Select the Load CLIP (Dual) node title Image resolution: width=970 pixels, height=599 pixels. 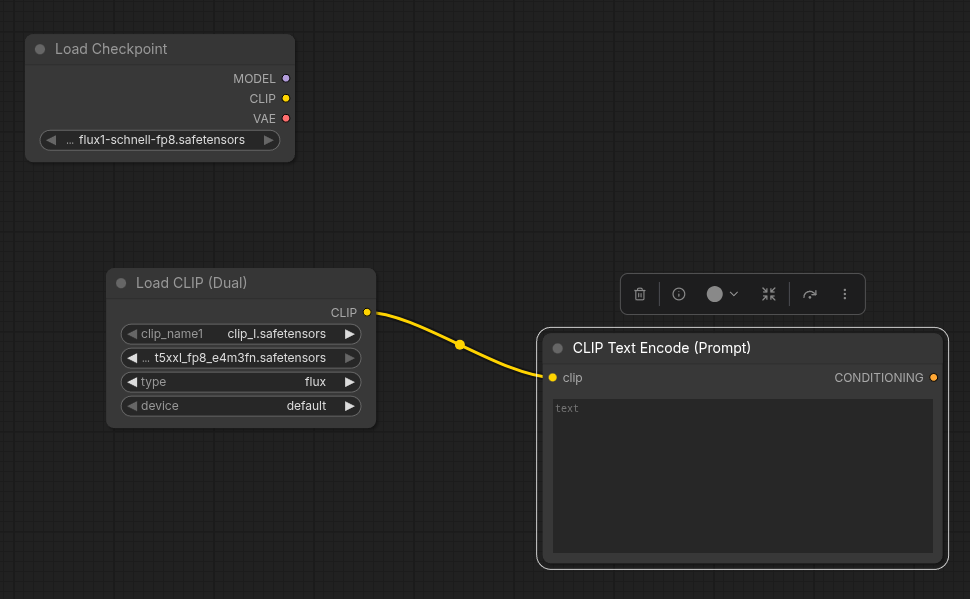(x=191, y=283)
